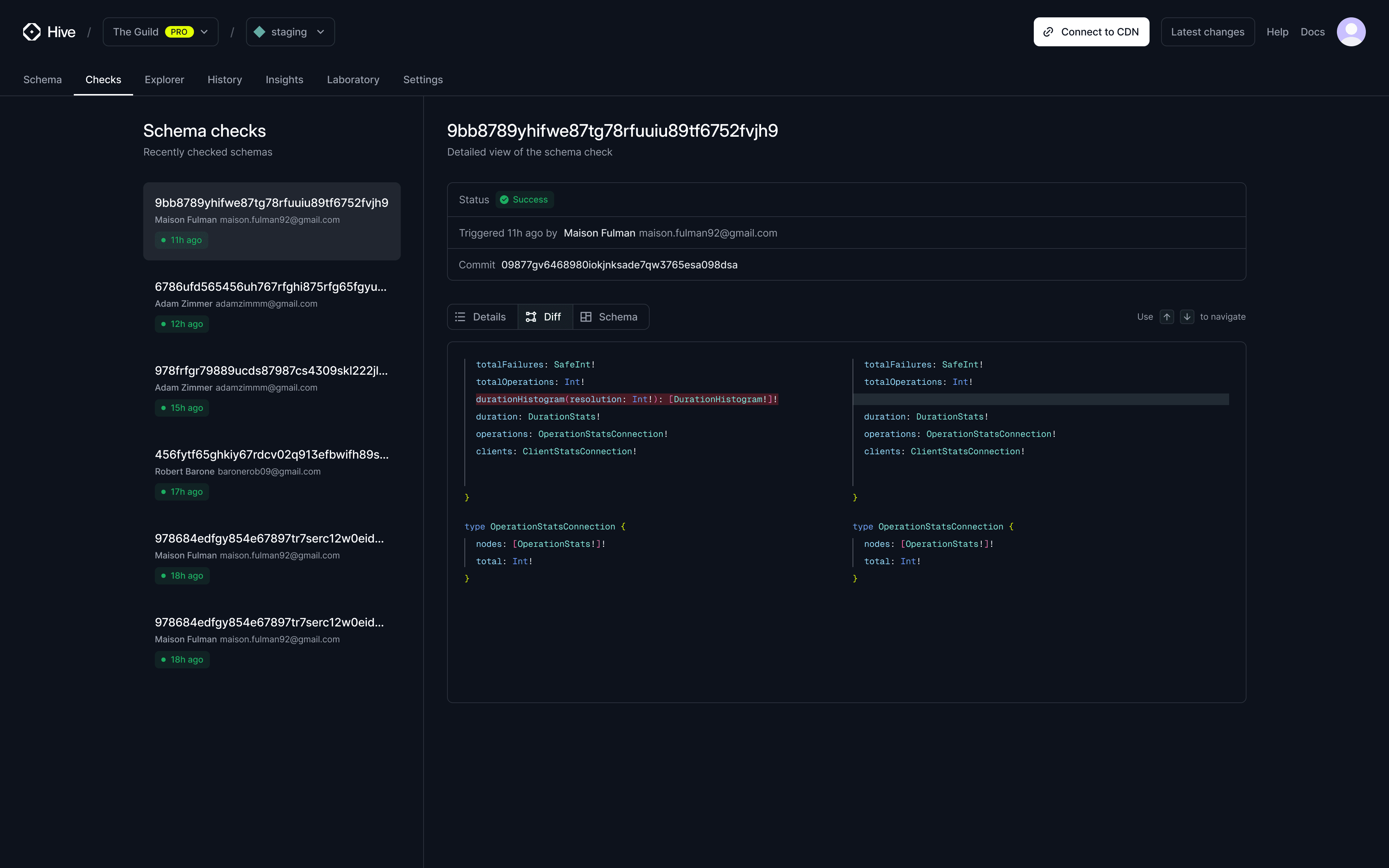The image size is (1389, 868).
Task: Click Connect to CDN button
Action: click(1091, 32)
